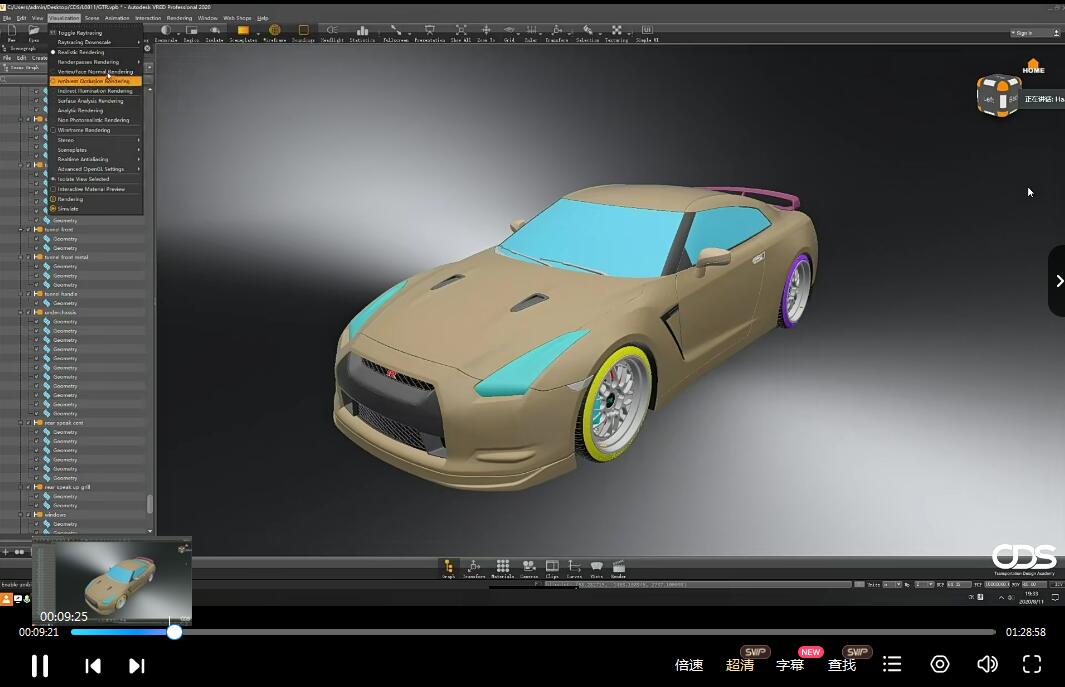Image resolution: width=1065 pixels, height=687 pixels.
Task: Enable the Wireframe Rendering checkbox
Action: 53,130
